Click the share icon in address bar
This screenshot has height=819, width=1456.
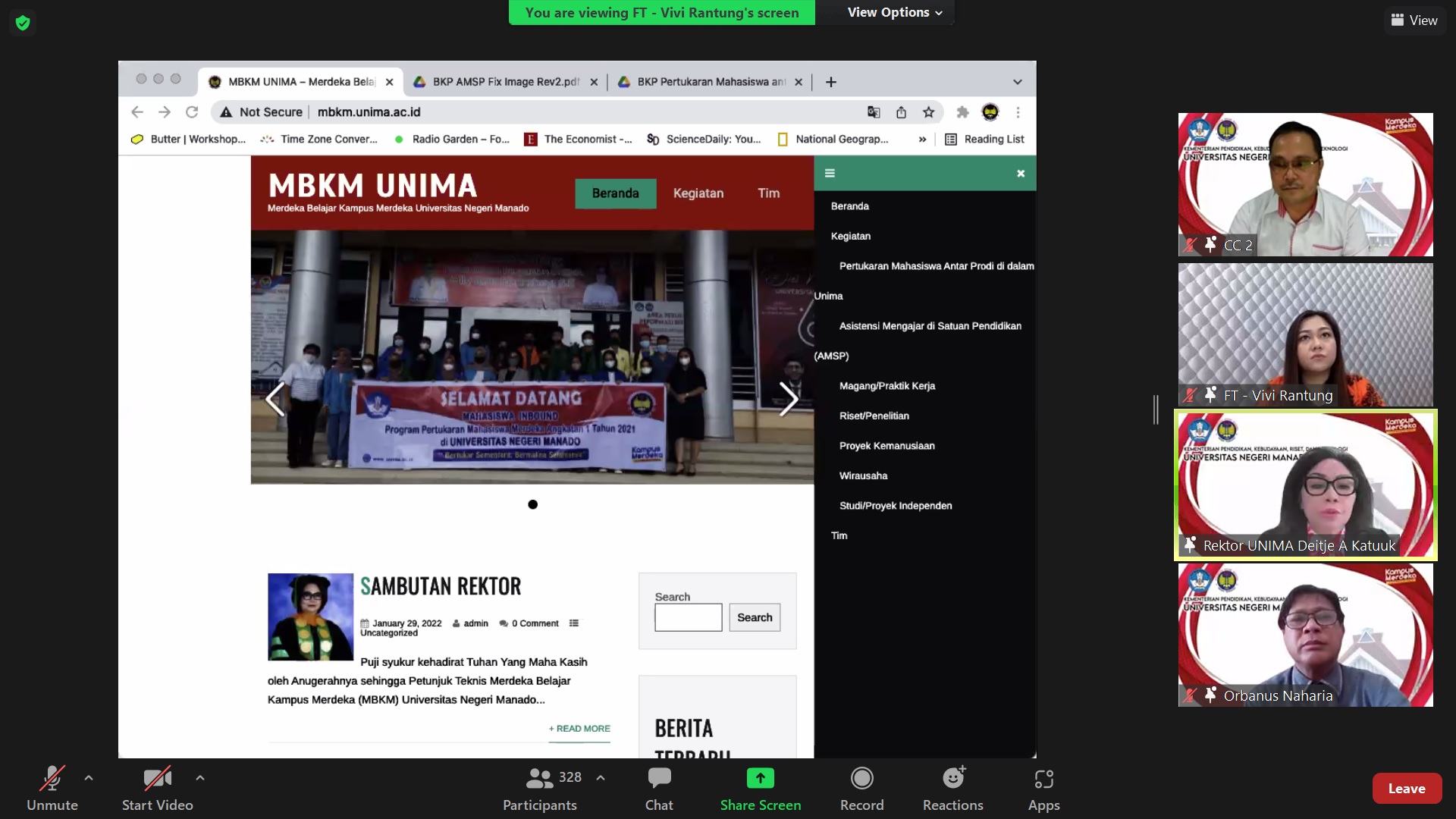[901, 112]
